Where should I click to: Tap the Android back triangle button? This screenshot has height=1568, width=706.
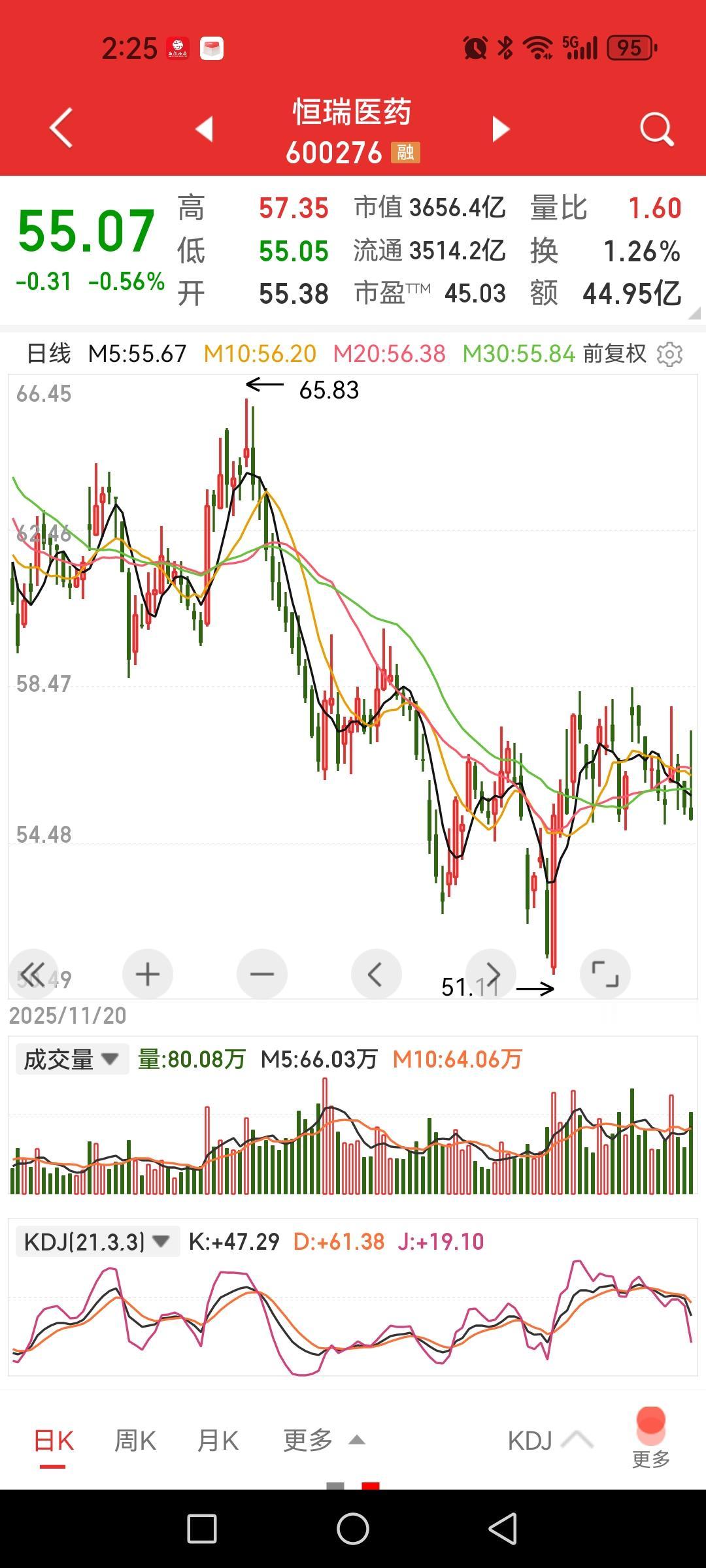pyautogui.click(x=503, y=1529)
